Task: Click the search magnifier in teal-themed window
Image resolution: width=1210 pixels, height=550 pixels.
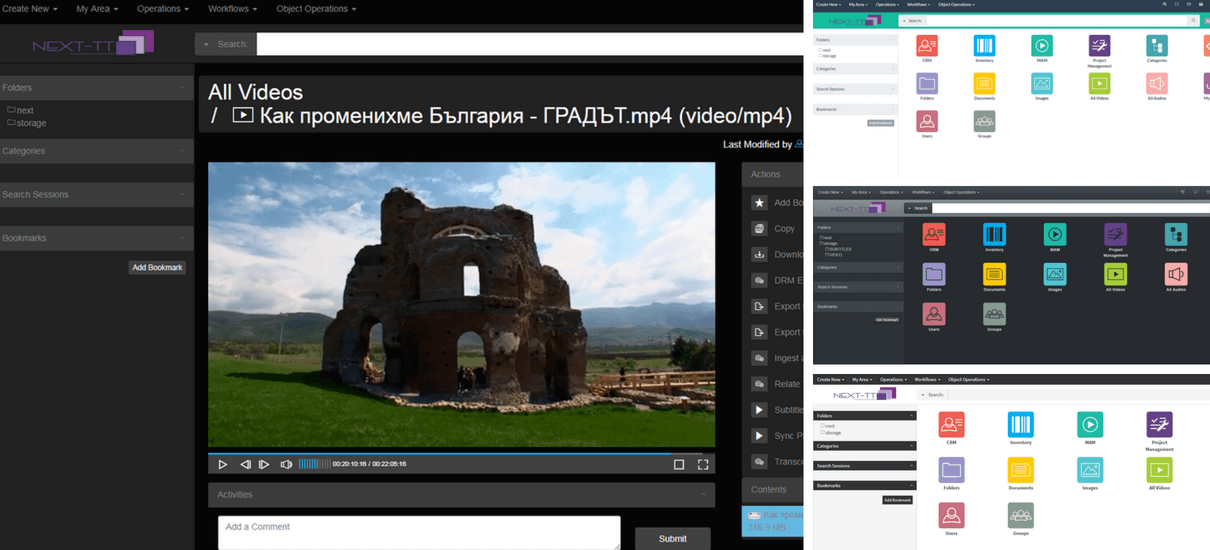Action: pyautogui.click(x=1193, y=20)
